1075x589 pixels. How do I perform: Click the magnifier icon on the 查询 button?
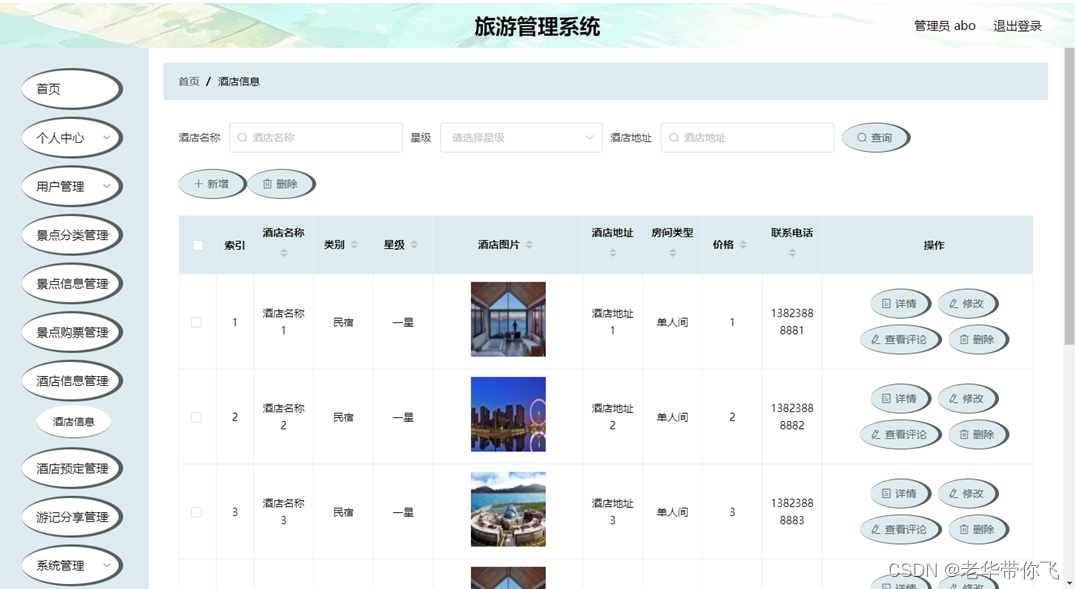[x=862, y=137]
